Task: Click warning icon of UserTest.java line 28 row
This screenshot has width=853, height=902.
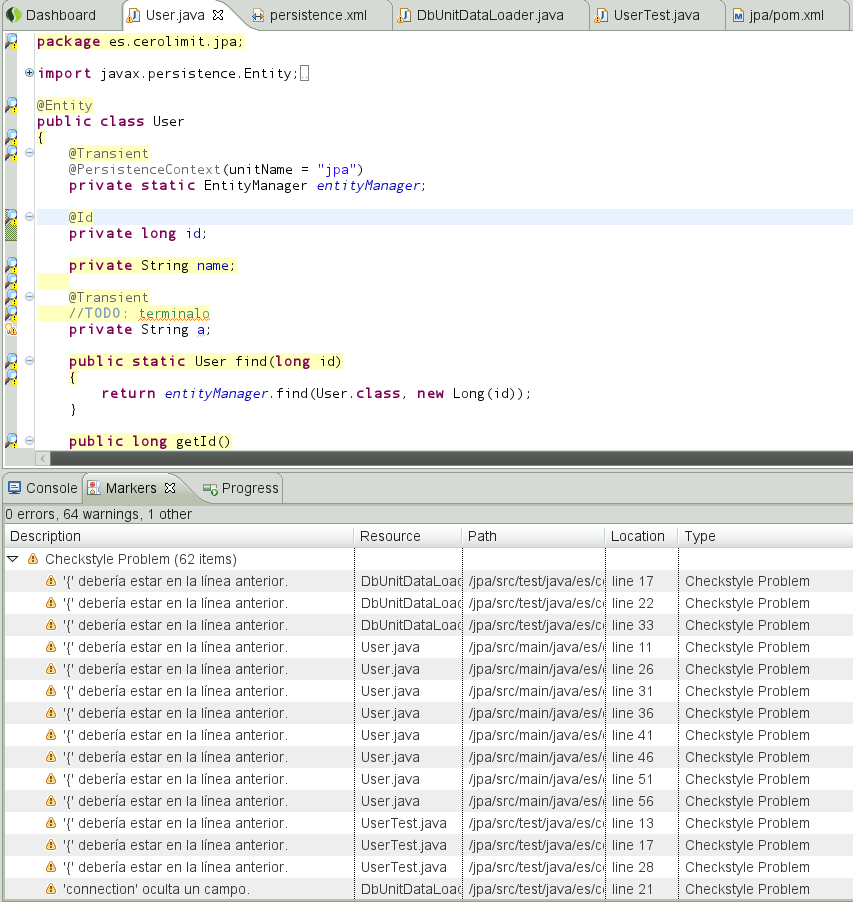Action: [51, 867]
